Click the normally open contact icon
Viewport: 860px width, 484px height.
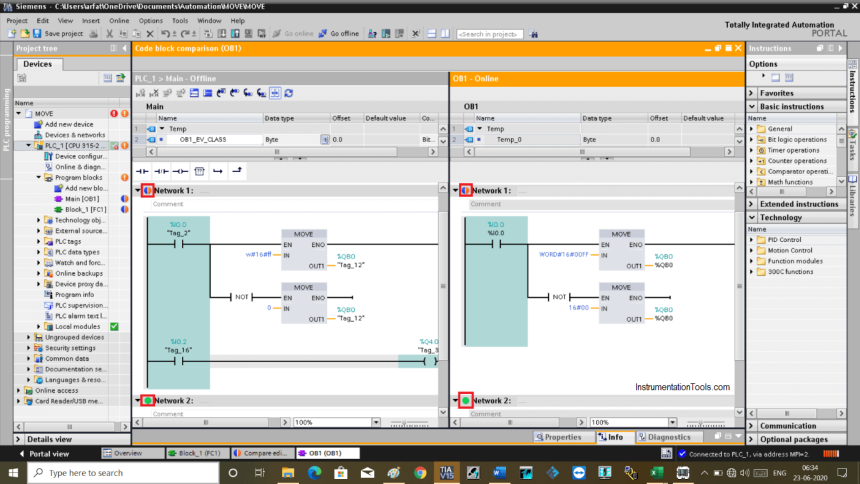(x=142, y=171)
